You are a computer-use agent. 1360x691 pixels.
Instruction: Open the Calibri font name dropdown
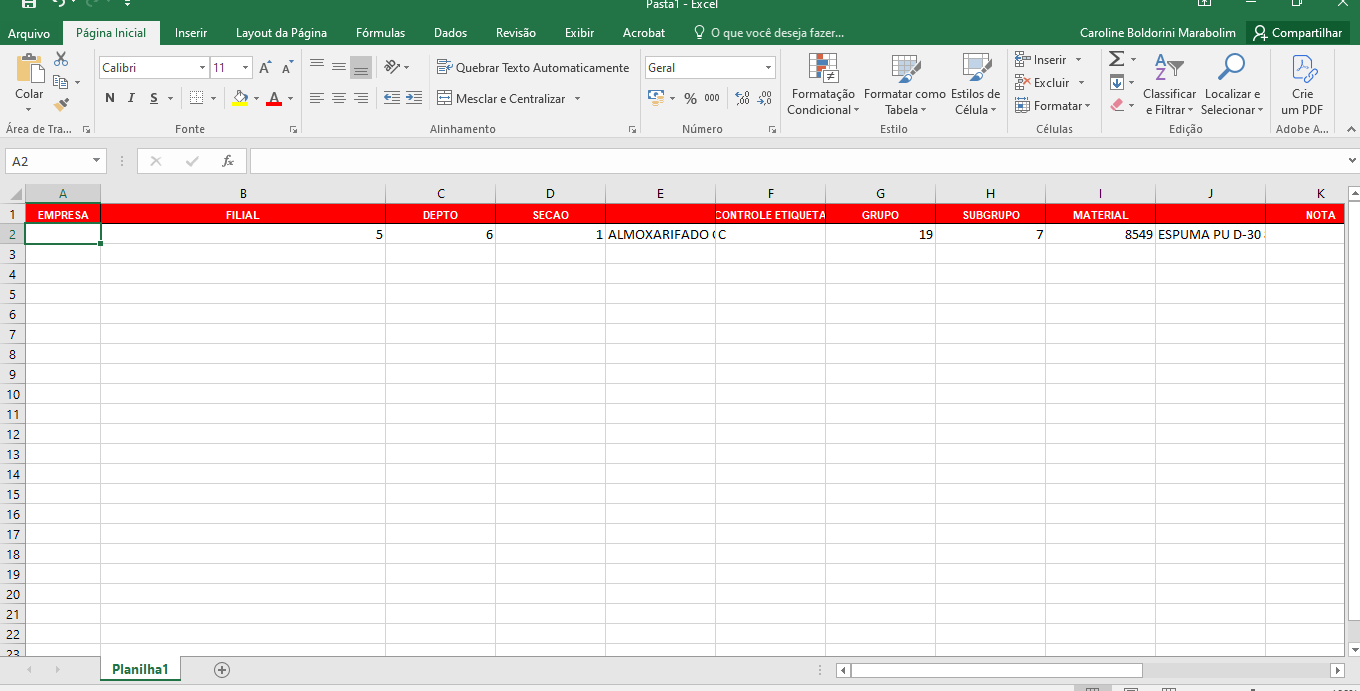tap(202, 68)
